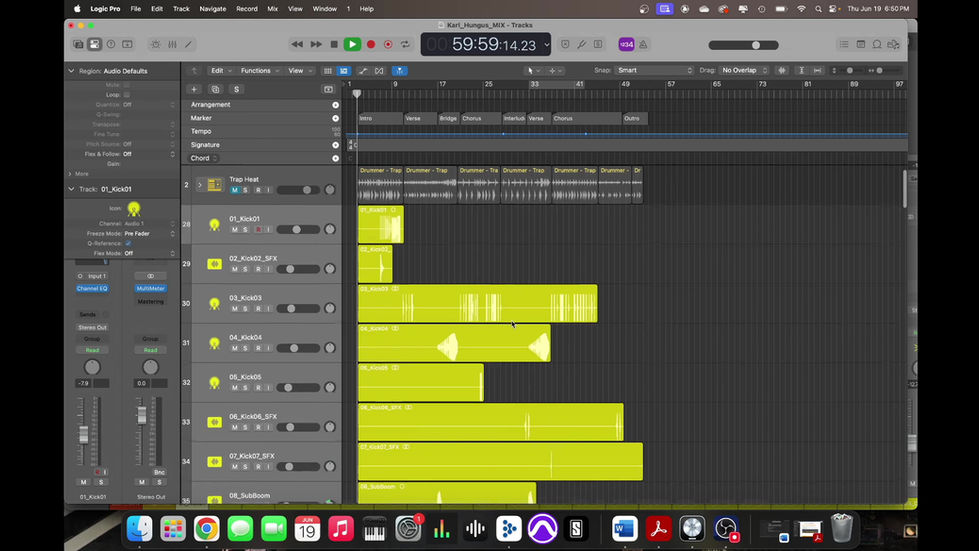Image resolution: width=979 pixels, height=551 pixels.
Task: Fast forward the playhead
Action: [x=316, y=44]
